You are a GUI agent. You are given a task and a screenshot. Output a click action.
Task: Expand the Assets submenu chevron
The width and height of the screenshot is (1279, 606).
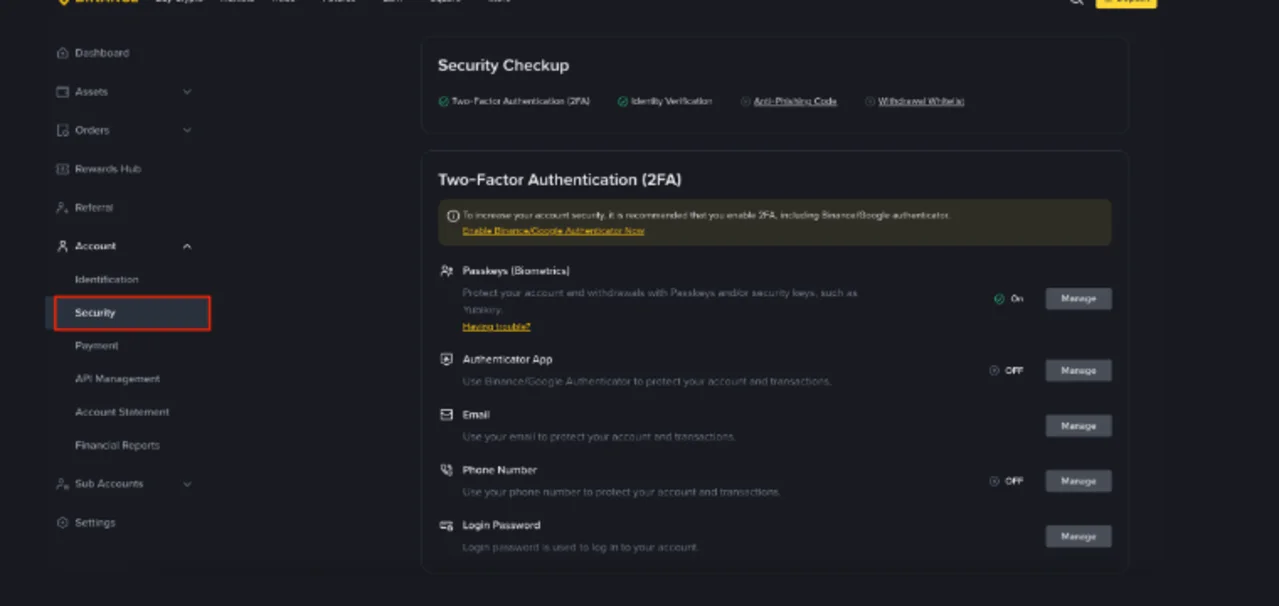click(x=187, y=92)
